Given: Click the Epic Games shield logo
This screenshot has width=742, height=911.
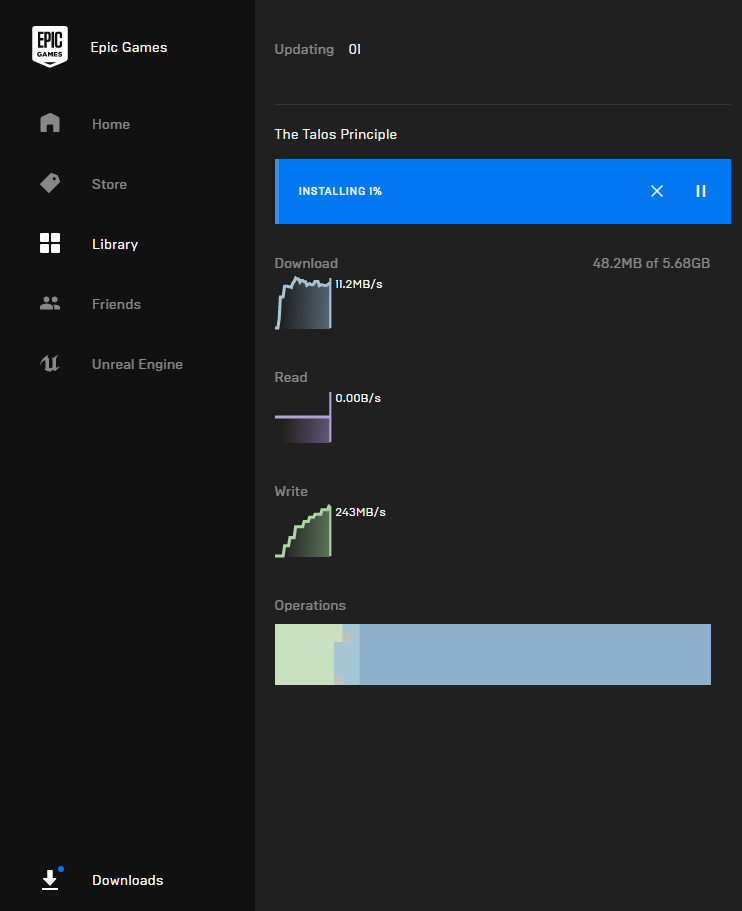Looking at the screenshot, I should point(50,47).
